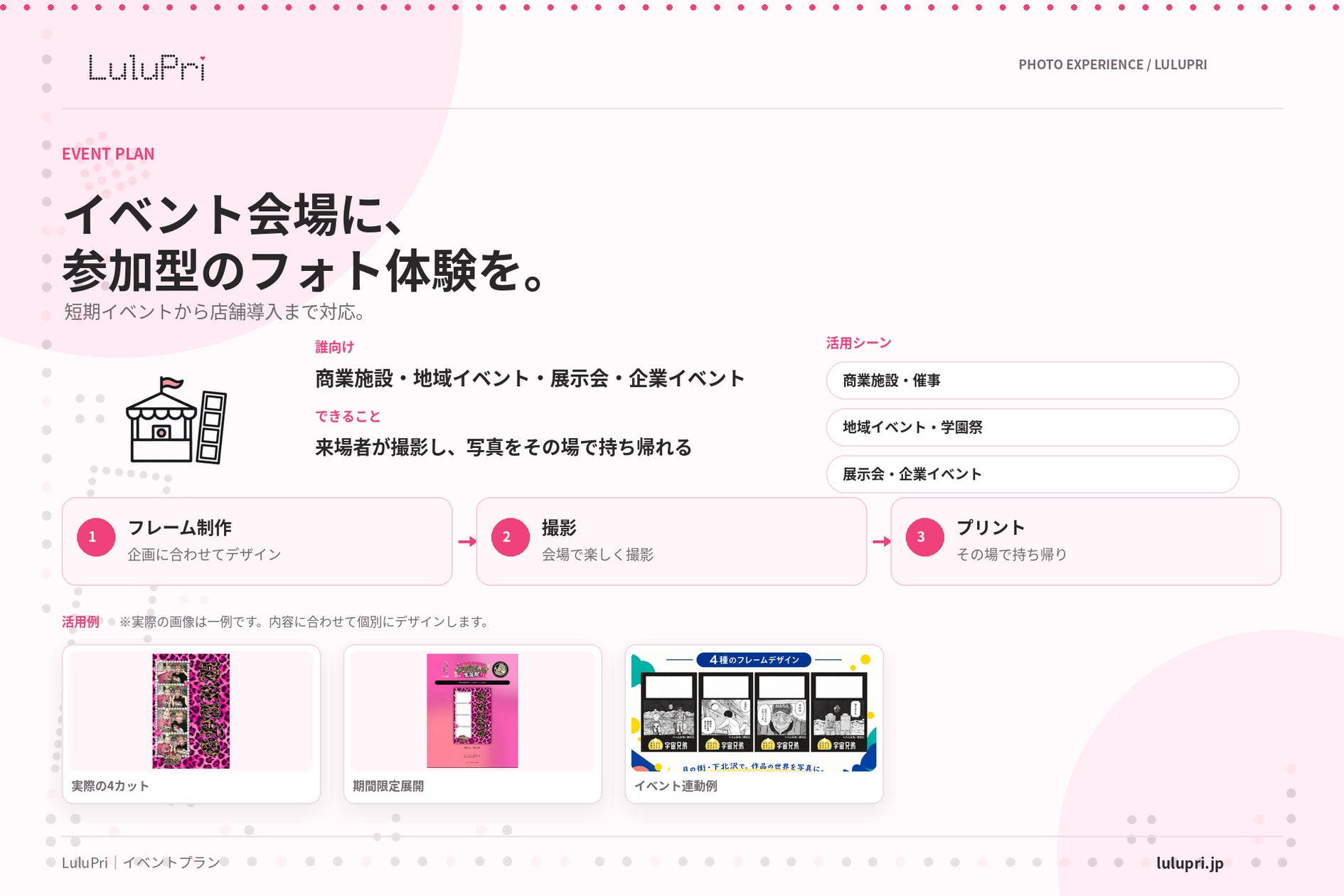
Task: Open the 期間限定展開 pink poster thumbnail
Action: point(472,711)
